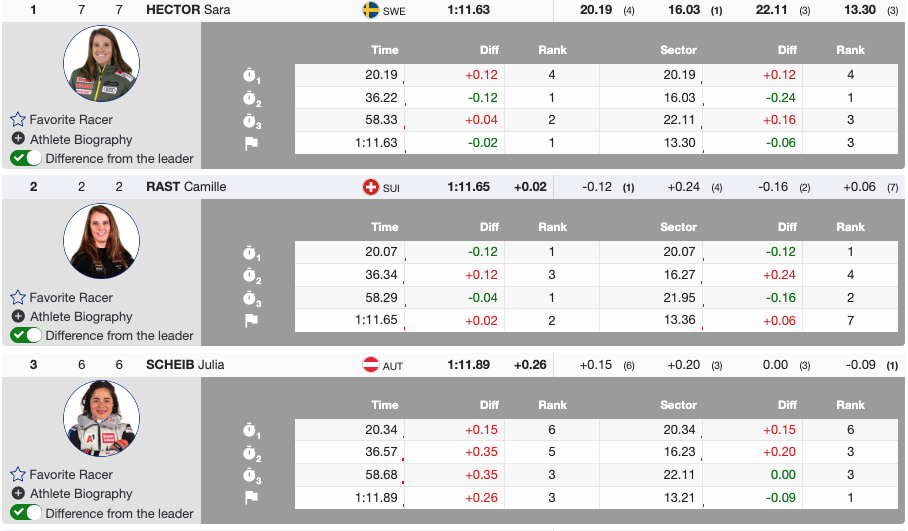The width and height of the screenshot is (908, 531).
Task: Open Athlete Biography link for Sara Hector
Action: (x=81, y=139)
